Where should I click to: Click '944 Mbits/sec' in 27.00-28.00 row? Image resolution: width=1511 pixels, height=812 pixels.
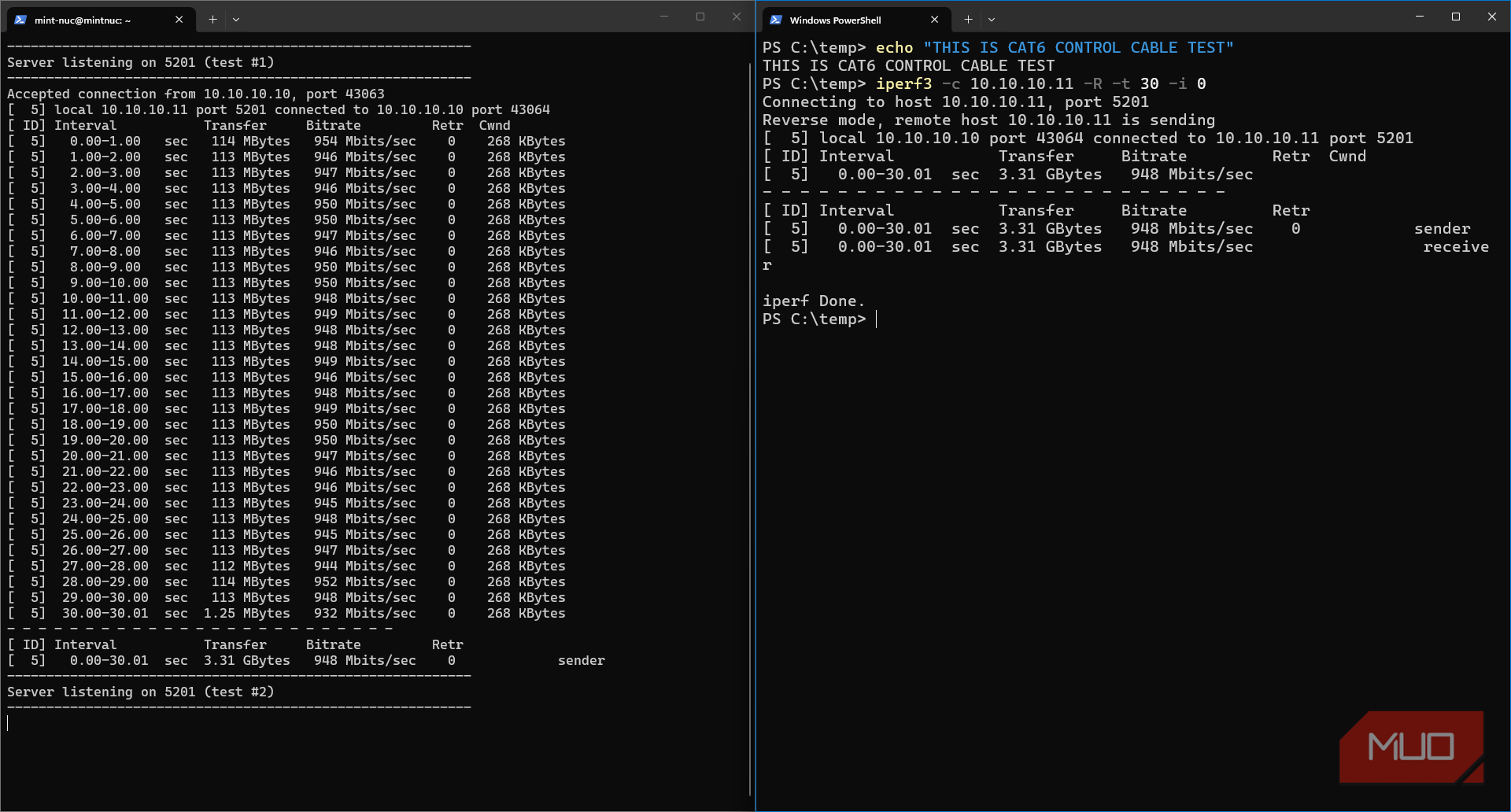[364, 566]
